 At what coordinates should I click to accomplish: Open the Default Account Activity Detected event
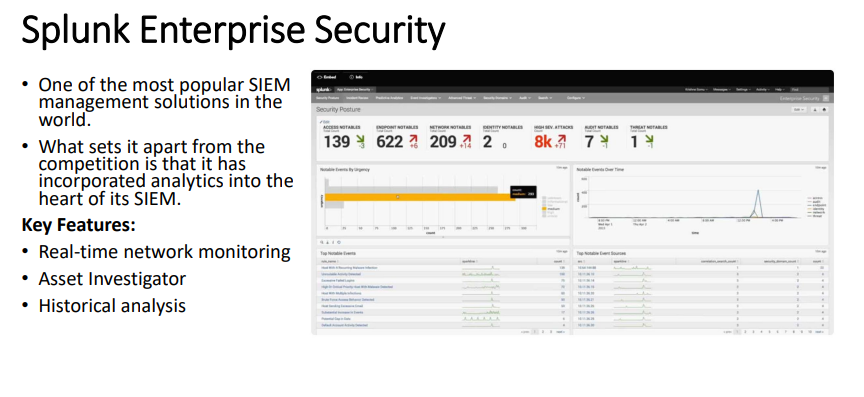coord(344,325)
